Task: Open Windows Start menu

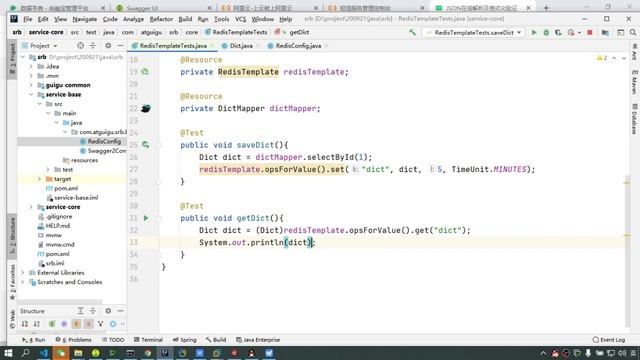Action: tap(8, 353)
